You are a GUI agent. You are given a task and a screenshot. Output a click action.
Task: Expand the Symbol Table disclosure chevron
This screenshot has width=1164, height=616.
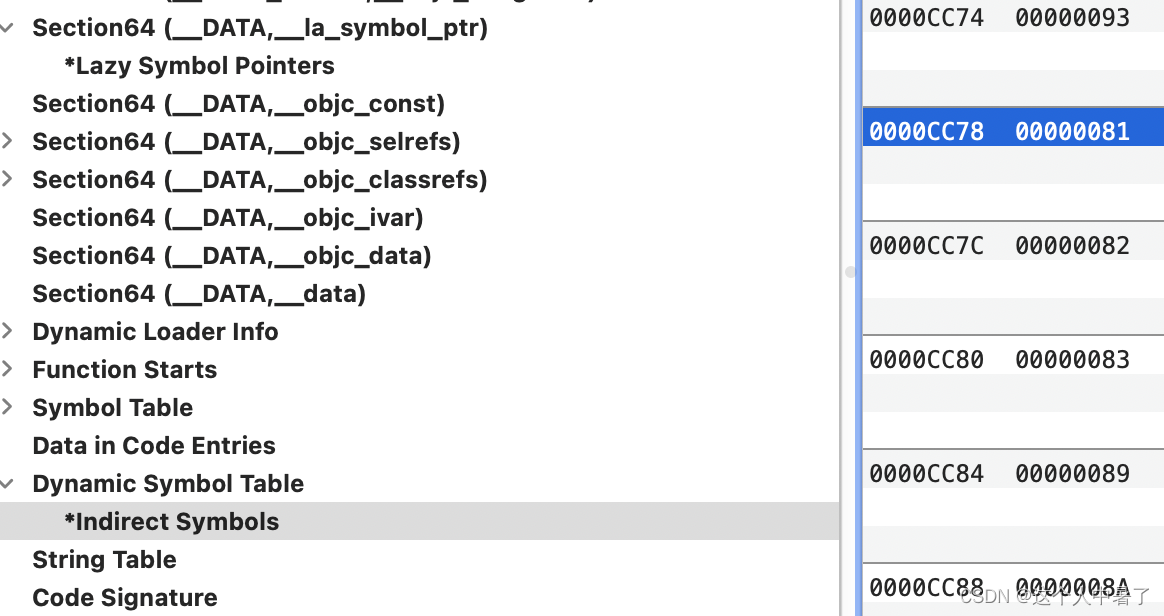pyautogui.click(x=8, y=407)
